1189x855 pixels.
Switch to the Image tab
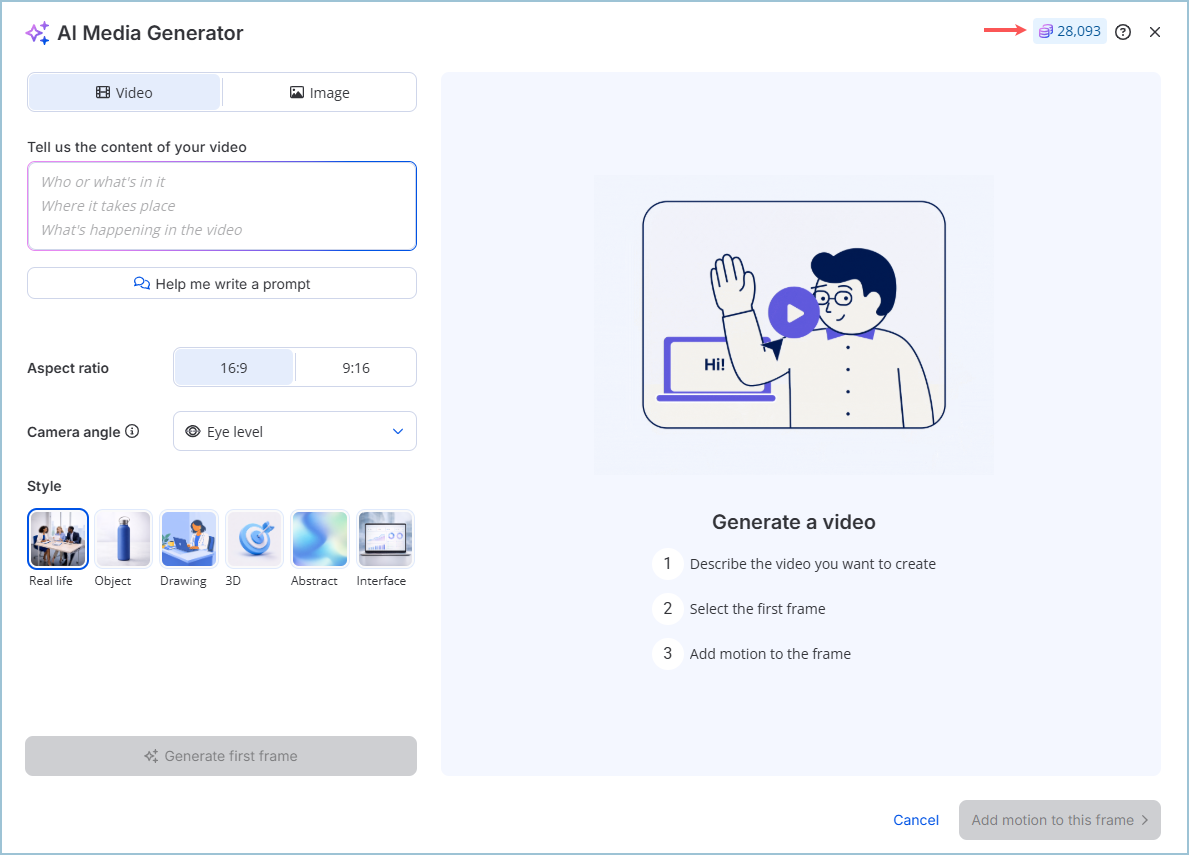pos(319,93)
